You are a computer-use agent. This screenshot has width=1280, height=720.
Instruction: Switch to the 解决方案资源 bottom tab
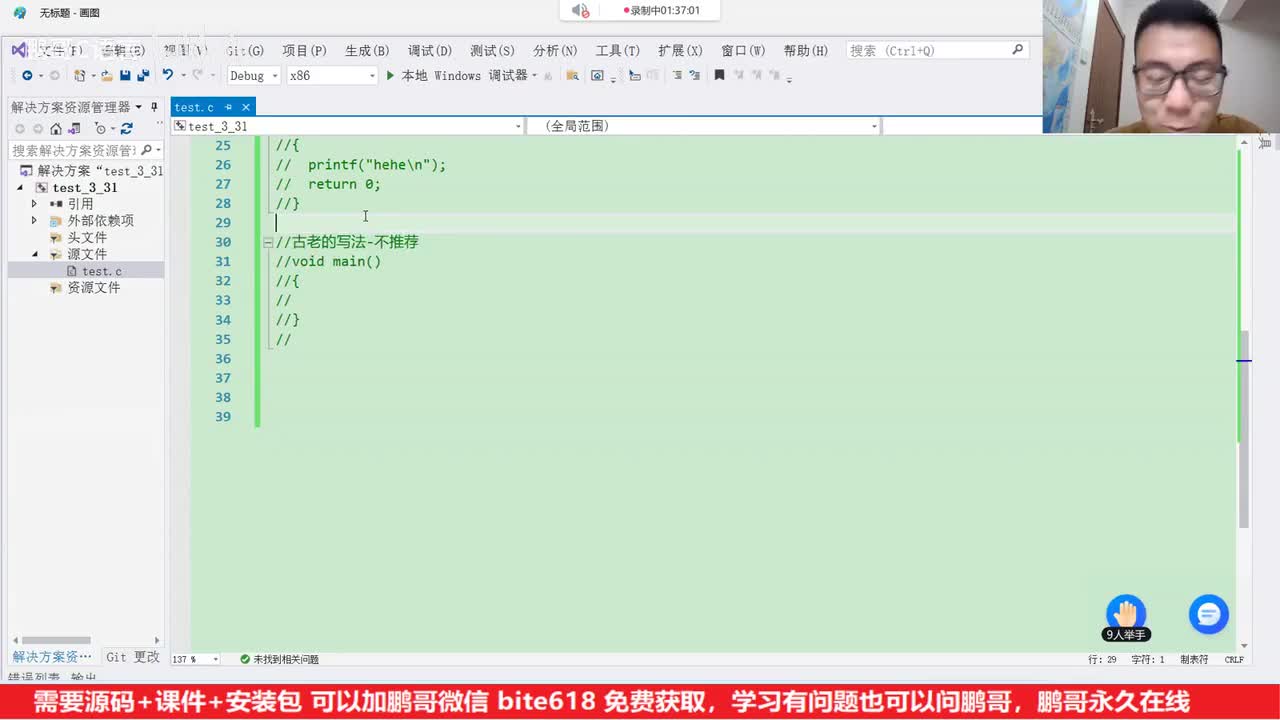tap(51, 657)
